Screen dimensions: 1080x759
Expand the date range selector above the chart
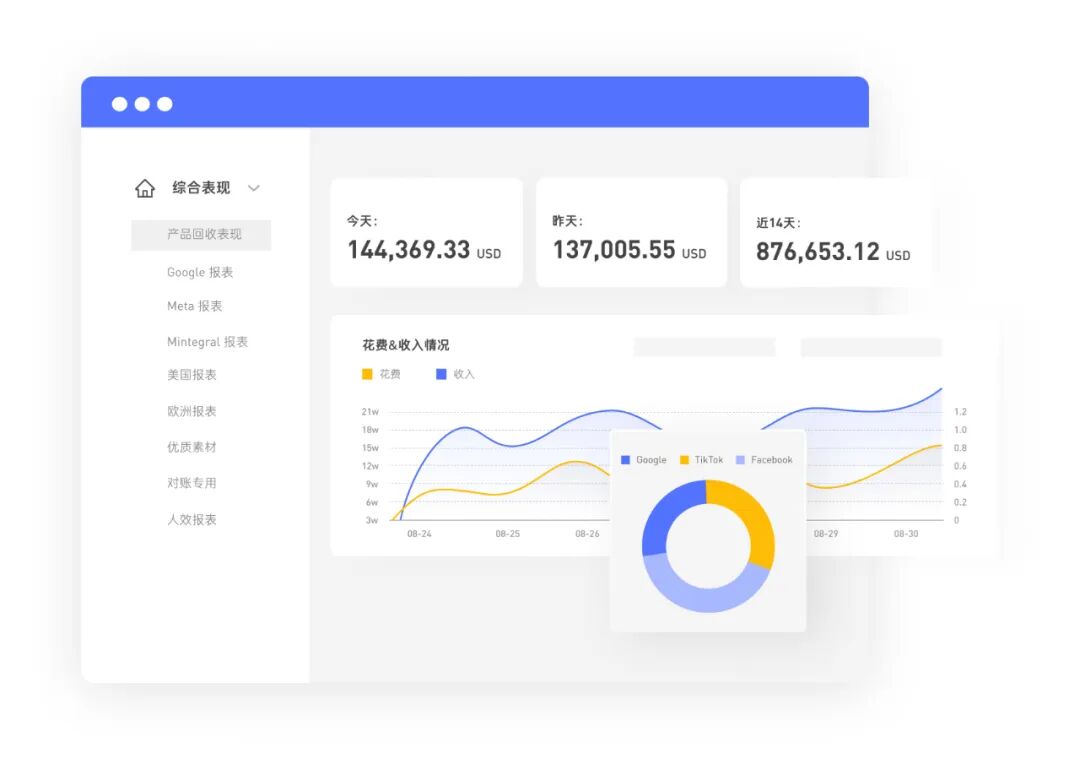tap(703, 346)
